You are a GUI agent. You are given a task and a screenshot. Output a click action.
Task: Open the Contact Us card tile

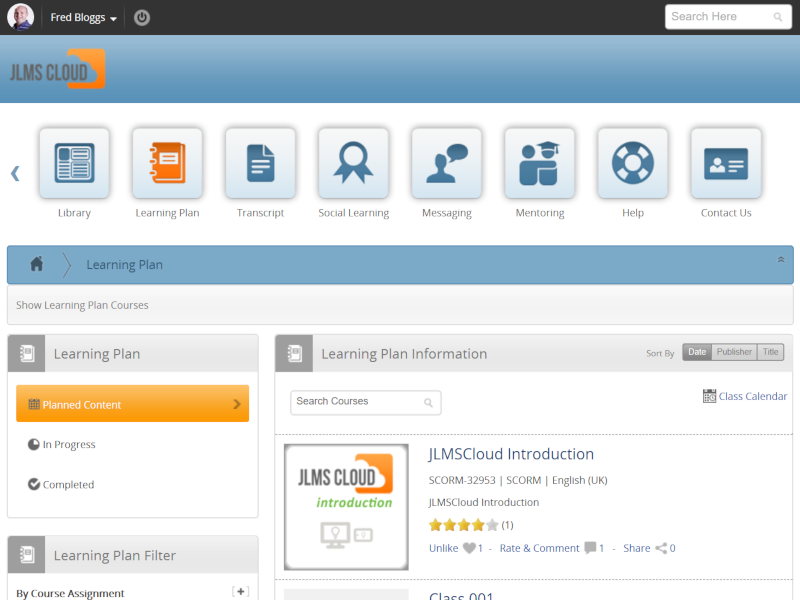pyautogui.click(x=726, y=163)
